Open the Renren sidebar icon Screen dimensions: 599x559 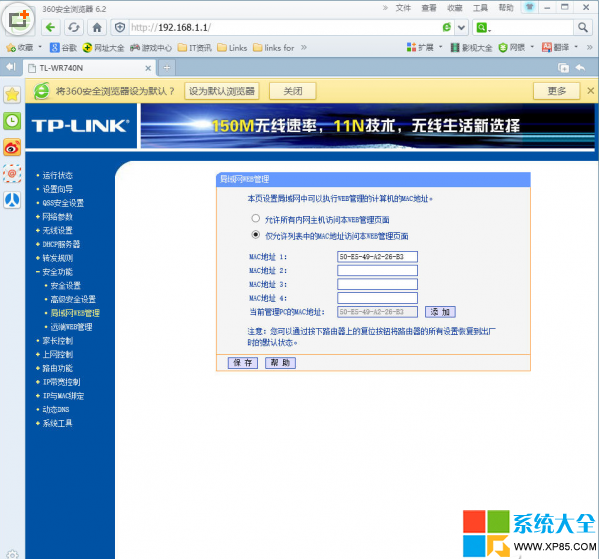coord(12,200)
